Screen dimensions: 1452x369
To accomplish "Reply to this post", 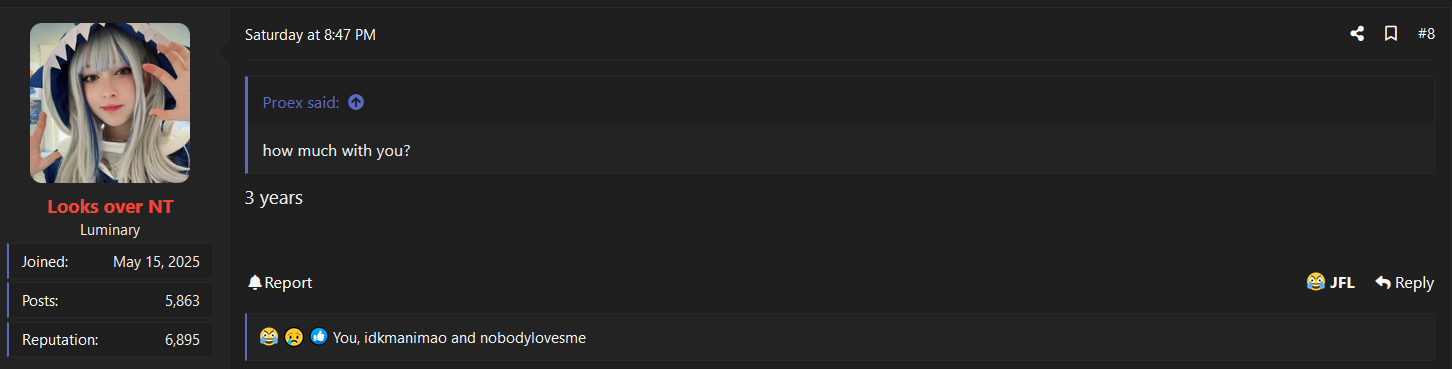I will tap(1405, 283).
